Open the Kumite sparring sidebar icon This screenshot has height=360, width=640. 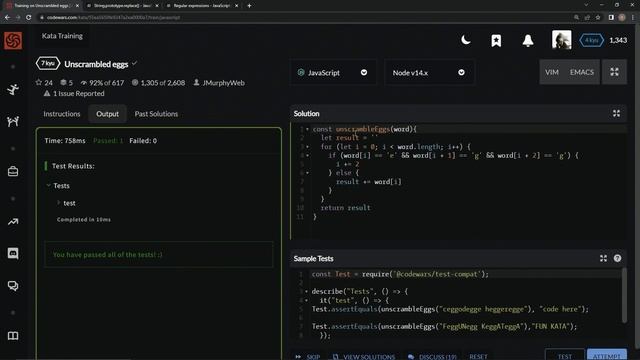[13, 121]
